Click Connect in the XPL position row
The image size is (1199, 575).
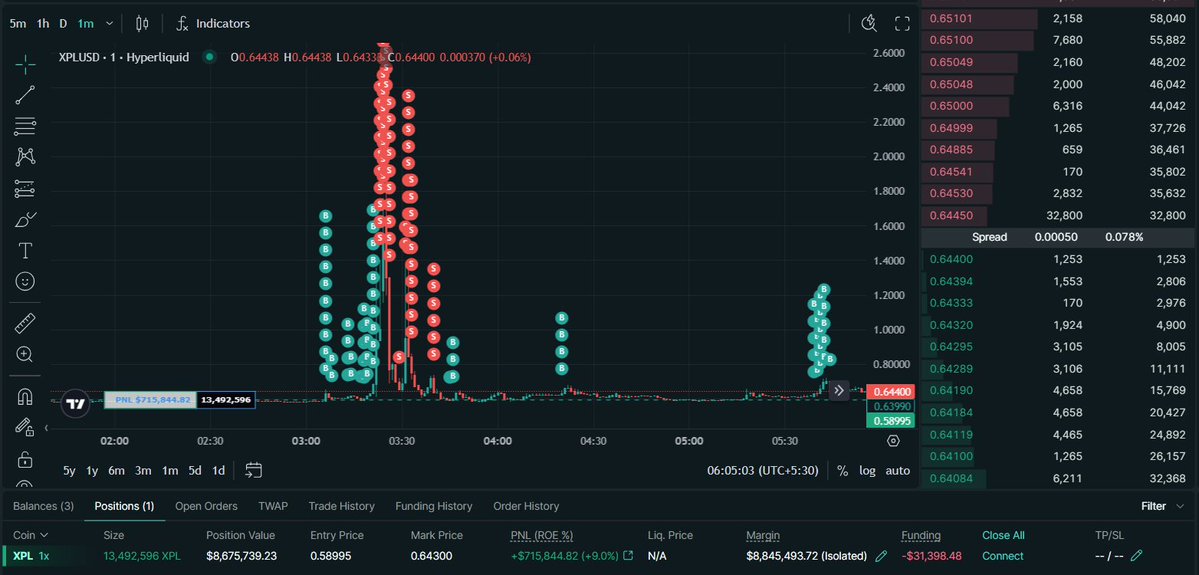click(1002, 556)
